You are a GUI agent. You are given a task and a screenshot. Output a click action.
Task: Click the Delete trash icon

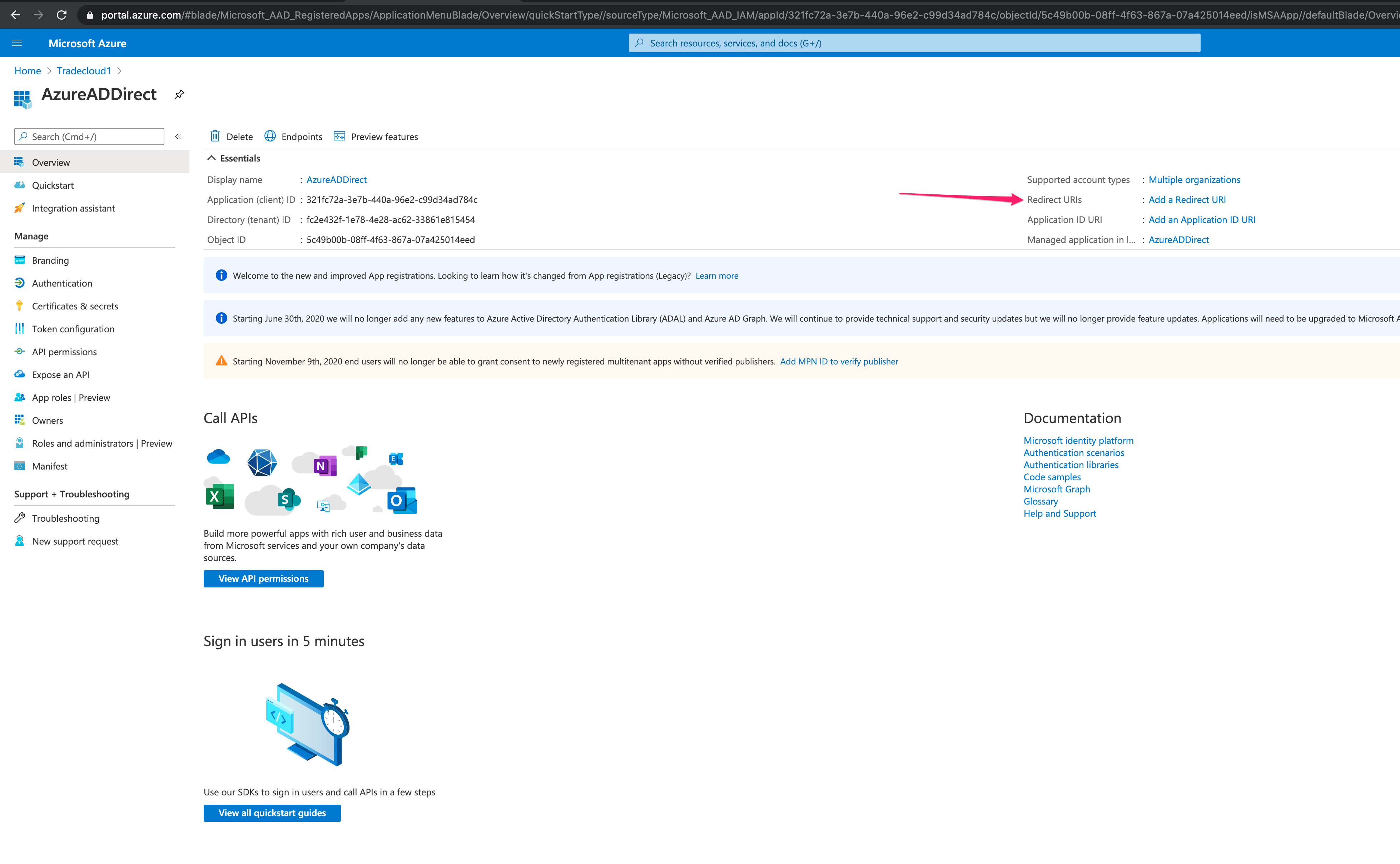point(215,136)
